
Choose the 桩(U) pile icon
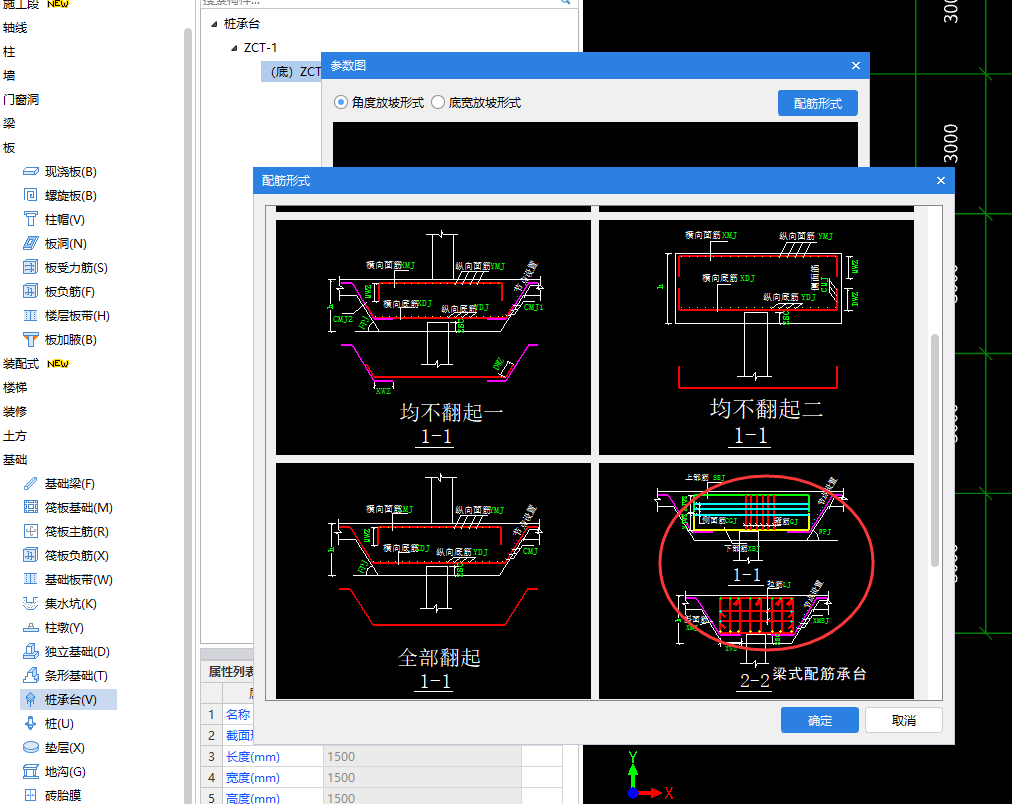[30, 723]
